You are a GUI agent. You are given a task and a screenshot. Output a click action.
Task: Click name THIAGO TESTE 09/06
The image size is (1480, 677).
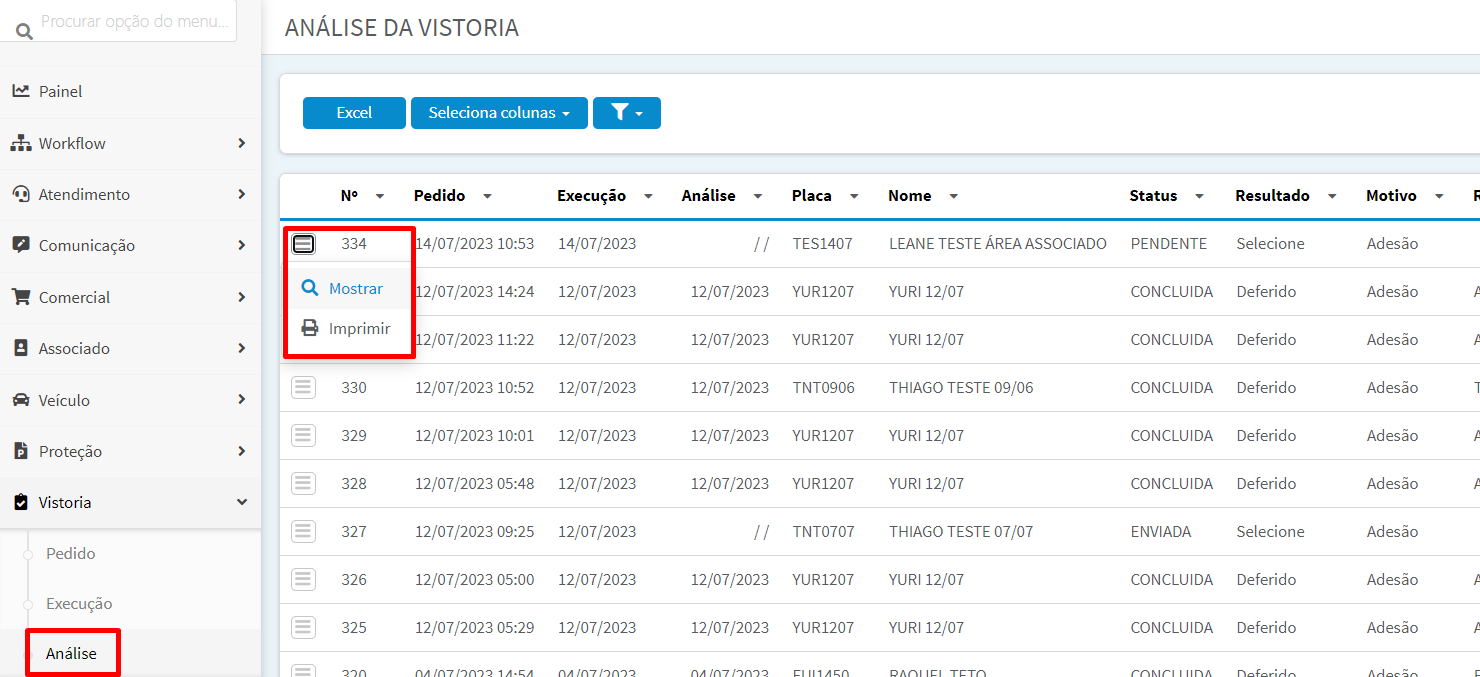tap(961, 388)
